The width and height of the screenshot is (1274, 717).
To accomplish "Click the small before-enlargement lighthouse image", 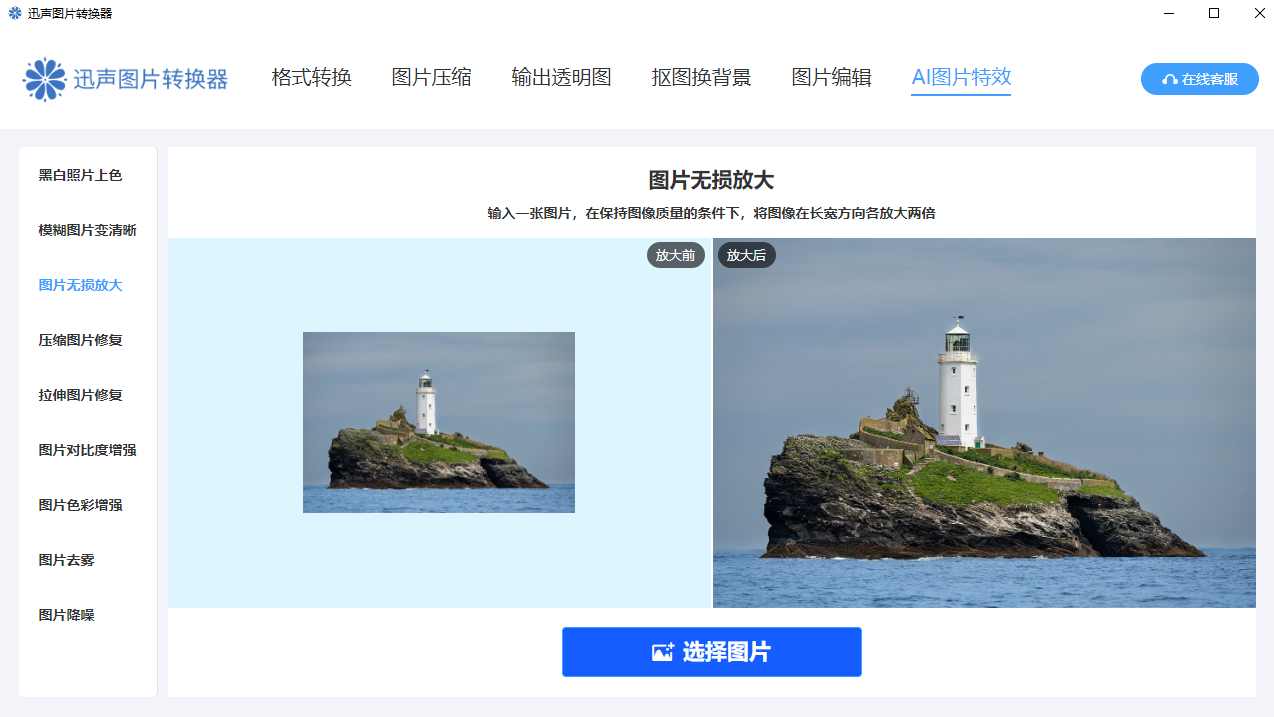I will [439, 422].
